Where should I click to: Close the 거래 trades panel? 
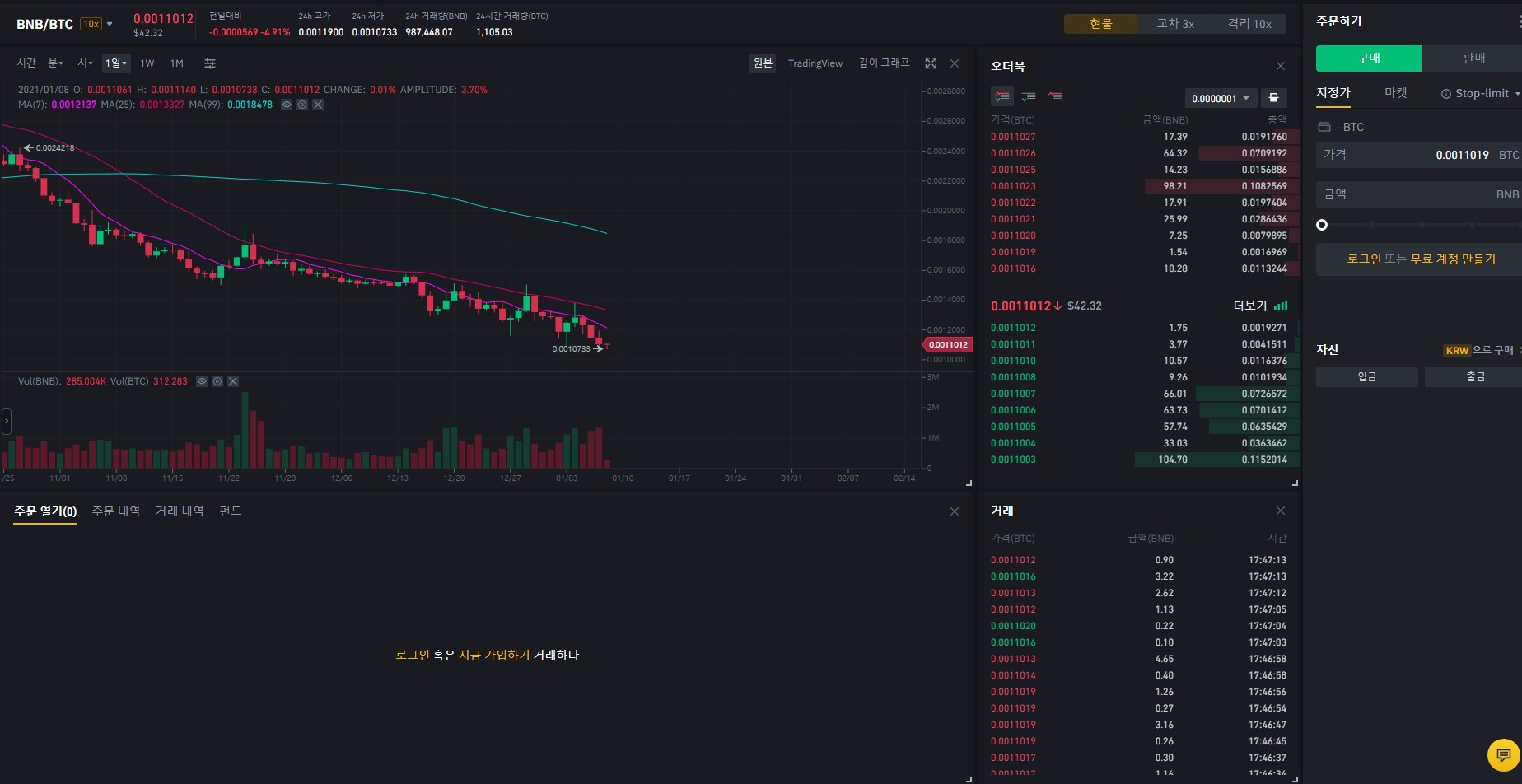point(1281,511)
